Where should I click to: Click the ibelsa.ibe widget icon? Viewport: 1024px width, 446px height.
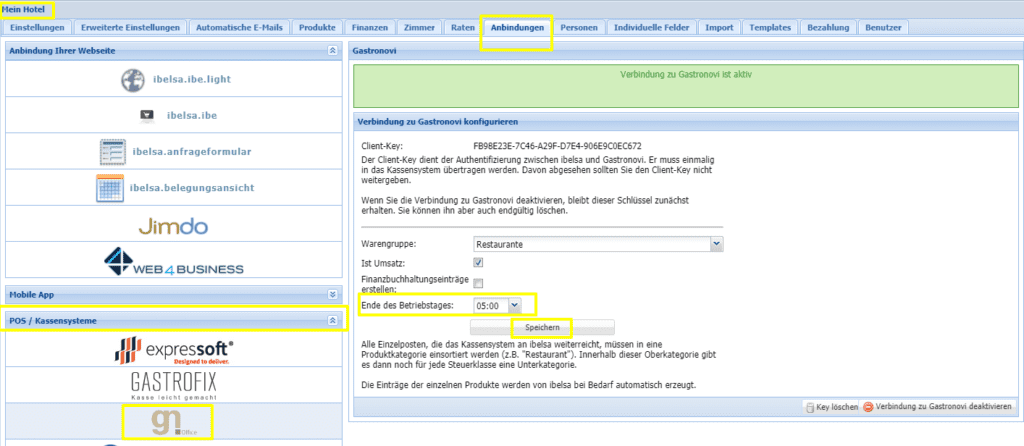[147, 115]
